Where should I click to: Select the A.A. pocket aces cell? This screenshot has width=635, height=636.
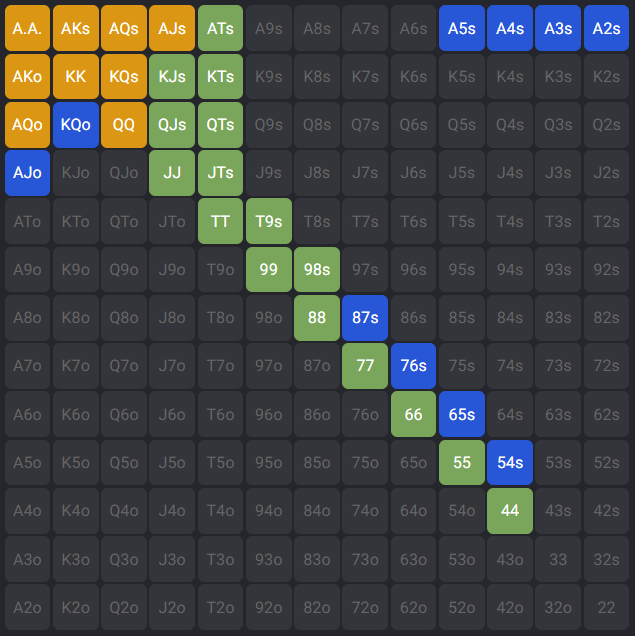(27, 28)
